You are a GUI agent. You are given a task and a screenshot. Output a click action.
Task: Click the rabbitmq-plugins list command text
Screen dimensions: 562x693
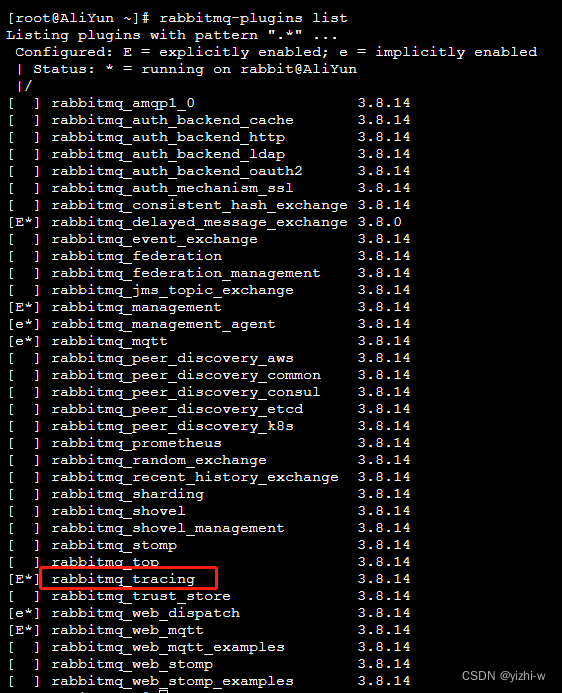pos(253,18)
